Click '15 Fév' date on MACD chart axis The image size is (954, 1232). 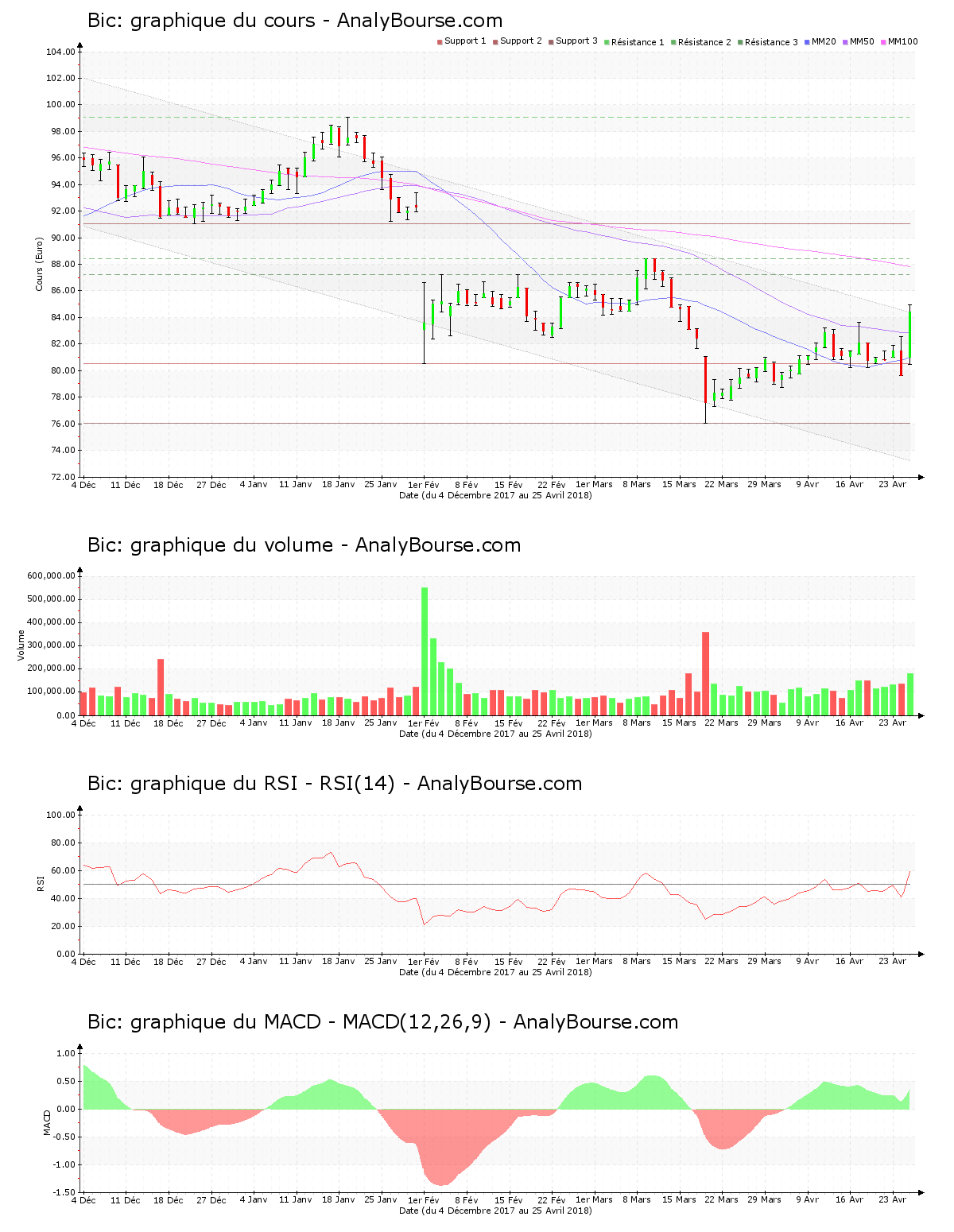point(509,1199)
